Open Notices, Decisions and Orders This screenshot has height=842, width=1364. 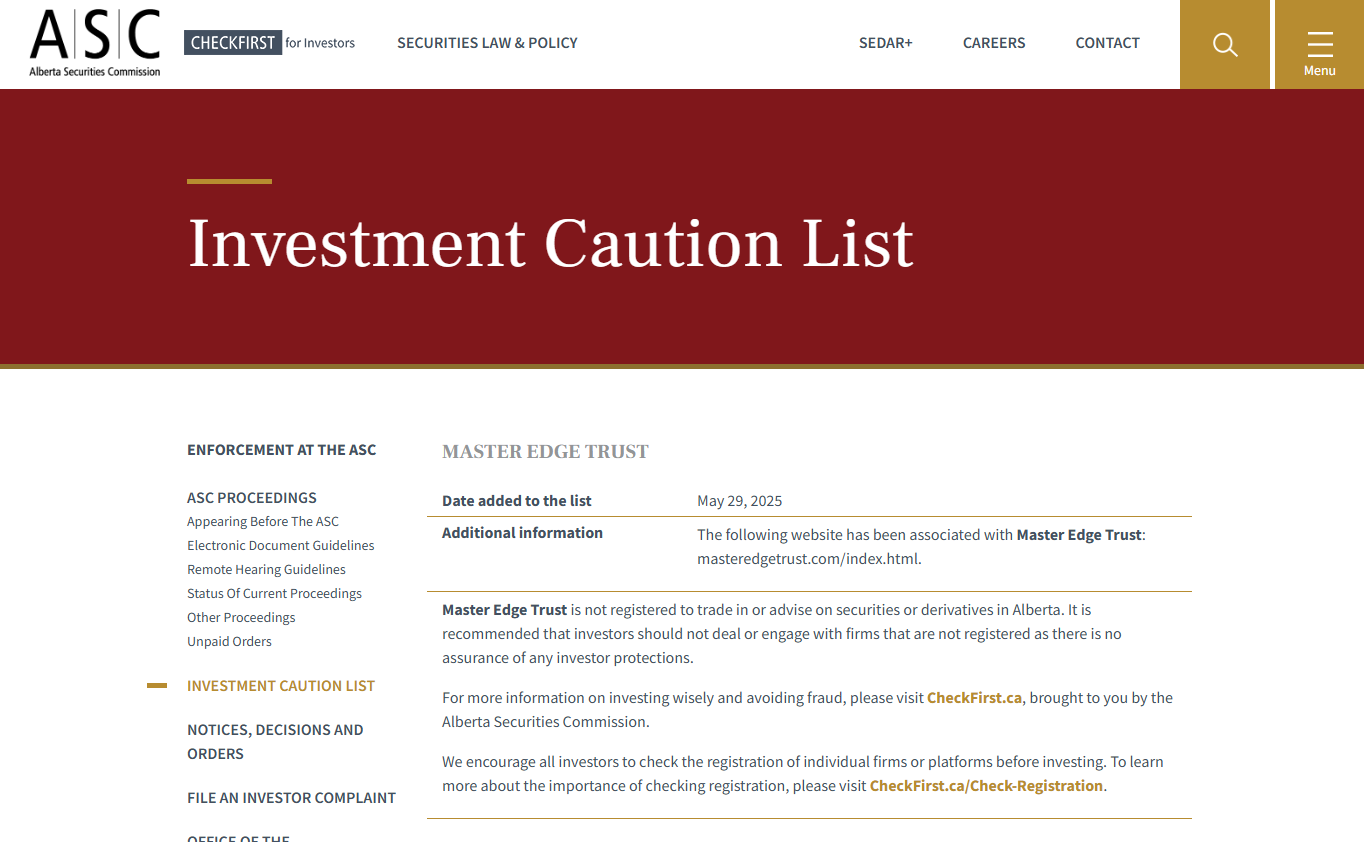[x=275, y=742]
